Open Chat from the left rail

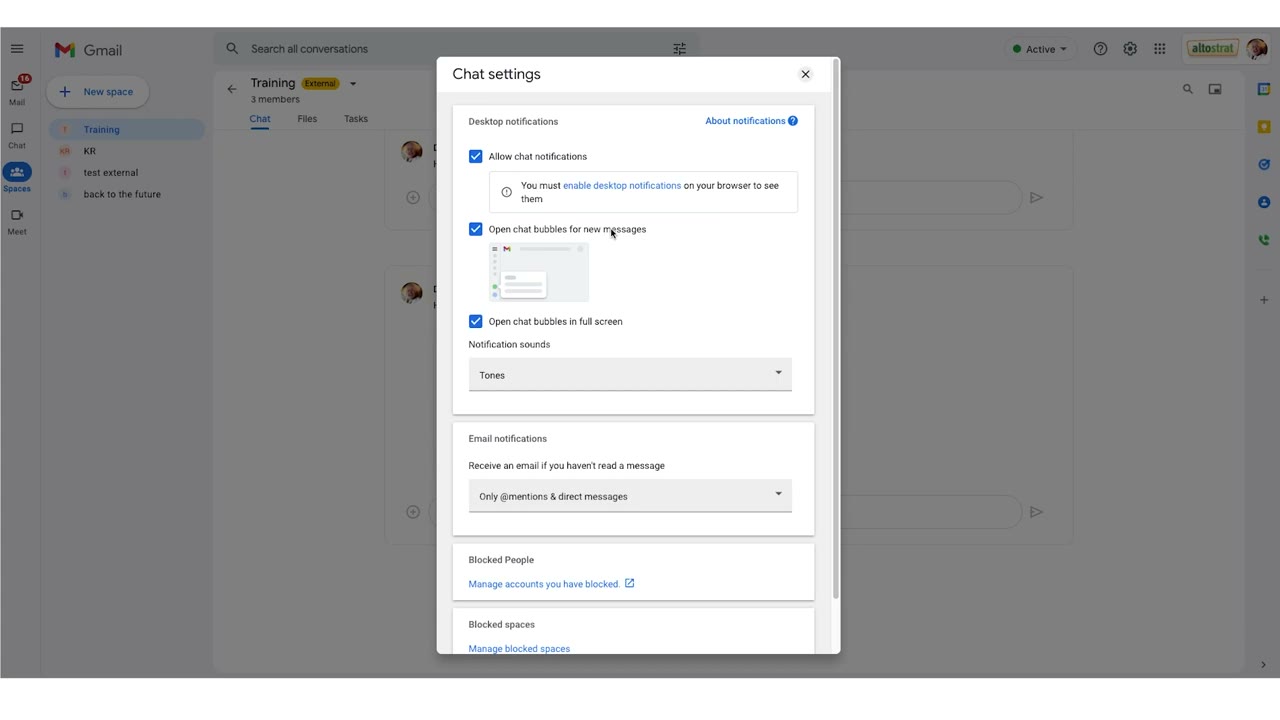pyautogui.click(x=17, y=135)
